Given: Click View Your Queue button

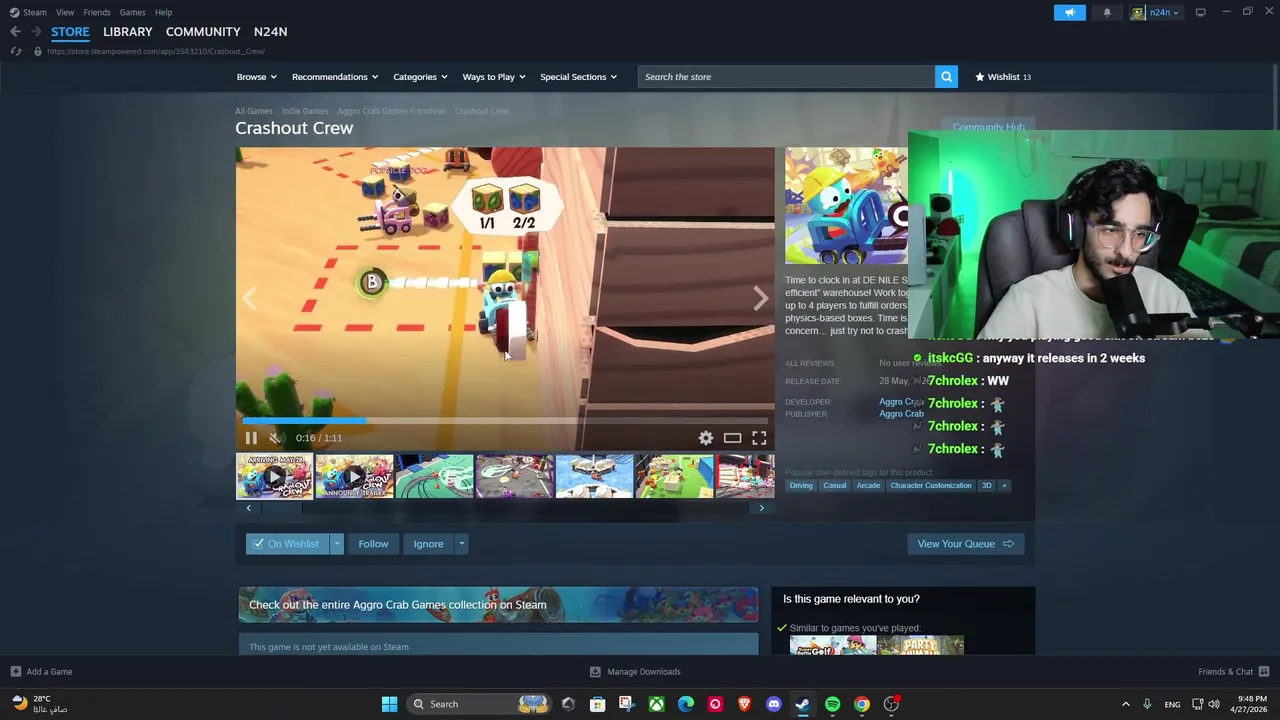Looking at the screenshot, I should click(965, 544).
